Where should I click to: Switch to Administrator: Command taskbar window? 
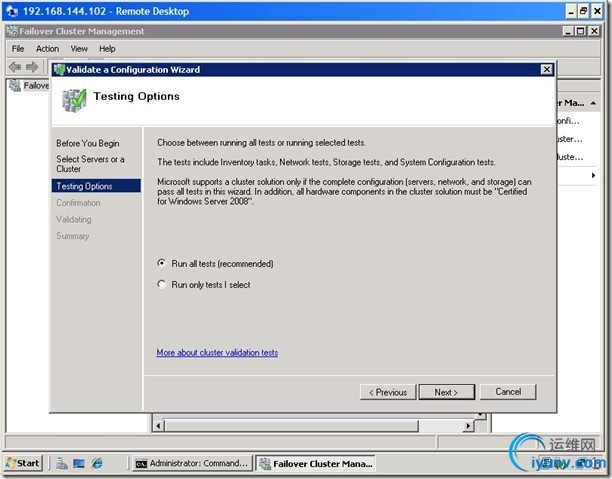point(192,463)
